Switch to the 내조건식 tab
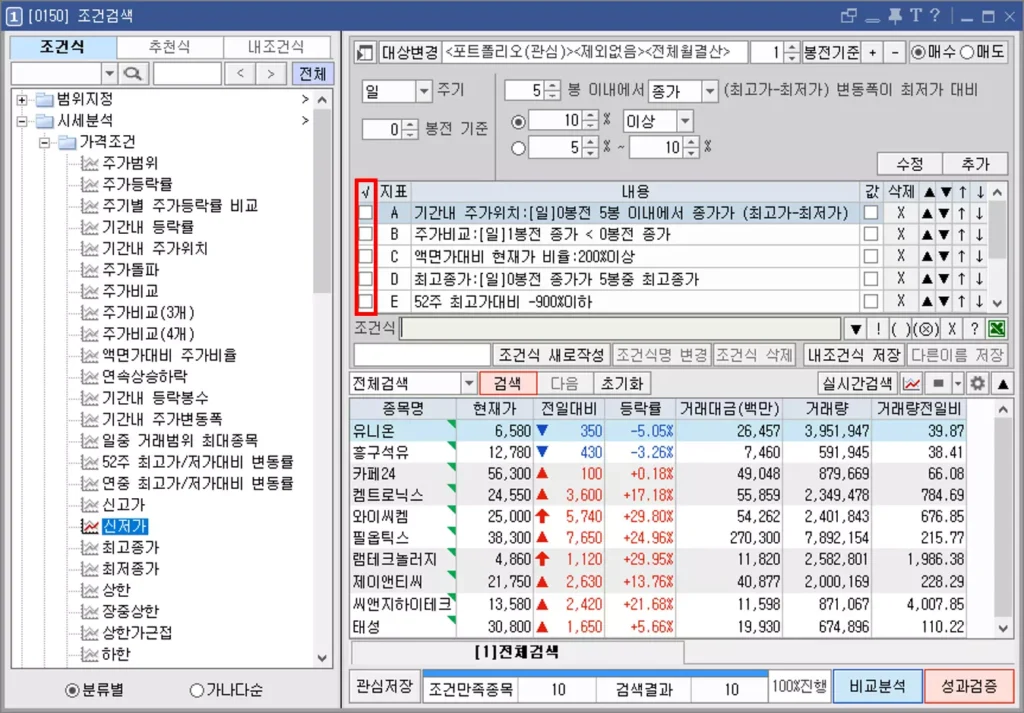The height and width of the screenshot is (713, 1024). [276, 47]
